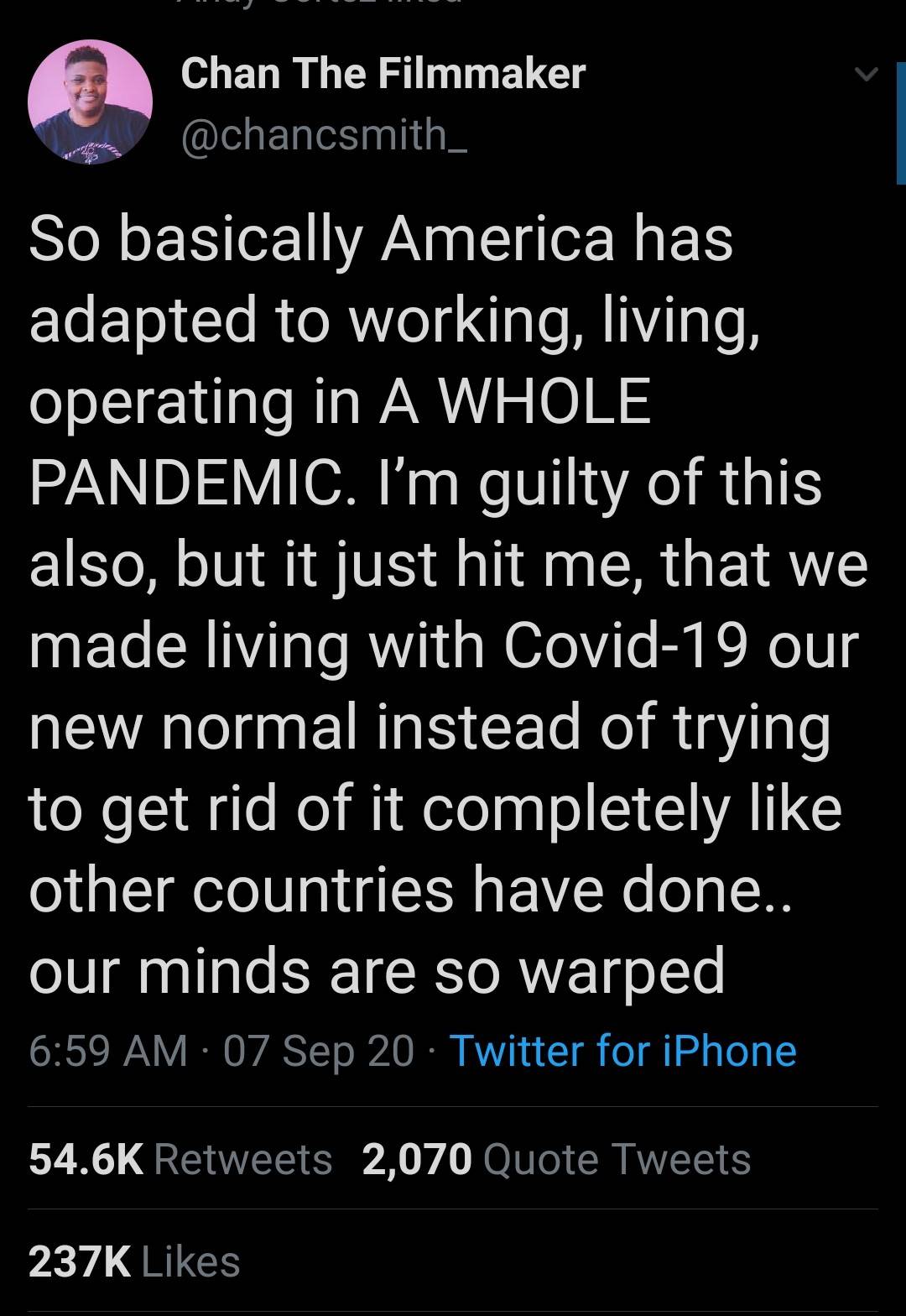Select the 07 Sep 20 date

tap(319, 1051)
